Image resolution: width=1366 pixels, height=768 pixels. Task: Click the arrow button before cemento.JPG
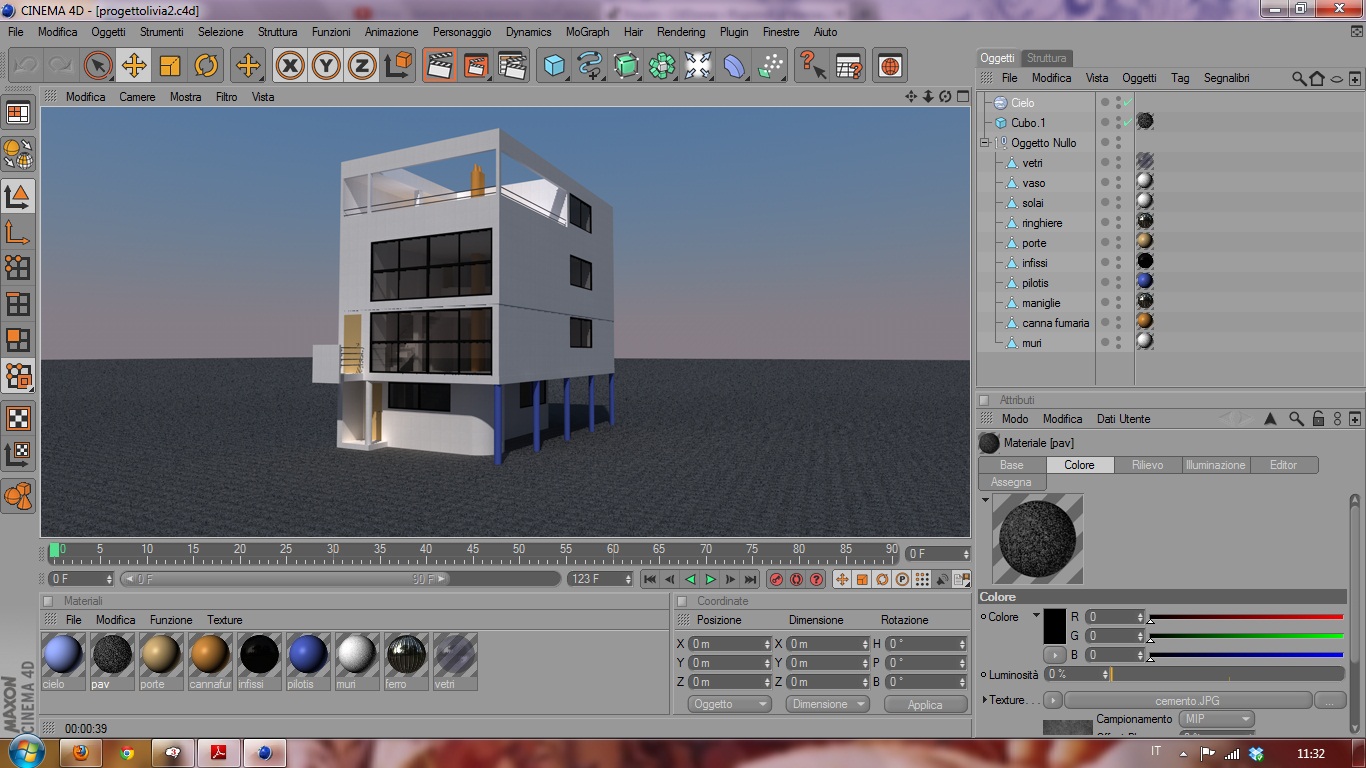tap(1053, 700)
